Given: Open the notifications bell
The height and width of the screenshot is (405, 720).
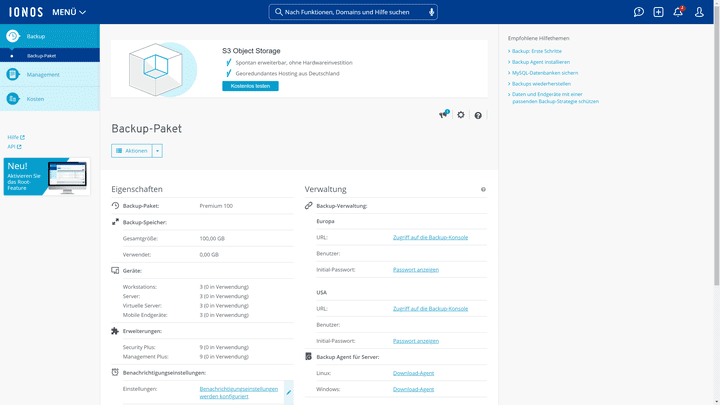Looking at the screenshot, I should pyautogui.click(x=678, y=12).
